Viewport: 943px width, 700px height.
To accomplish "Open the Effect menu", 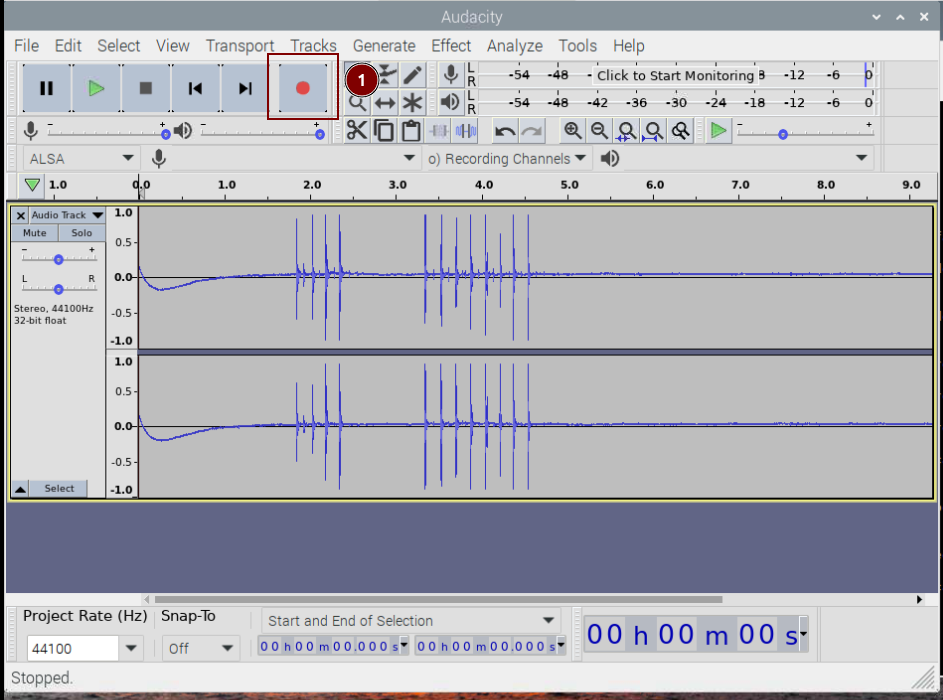I will coord(451,46).
